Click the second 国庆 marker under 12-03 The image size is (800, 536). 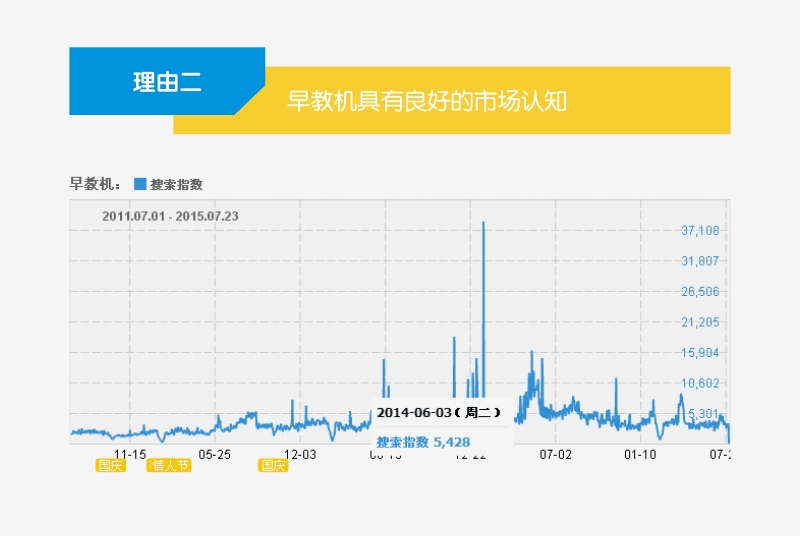(273, 465)
